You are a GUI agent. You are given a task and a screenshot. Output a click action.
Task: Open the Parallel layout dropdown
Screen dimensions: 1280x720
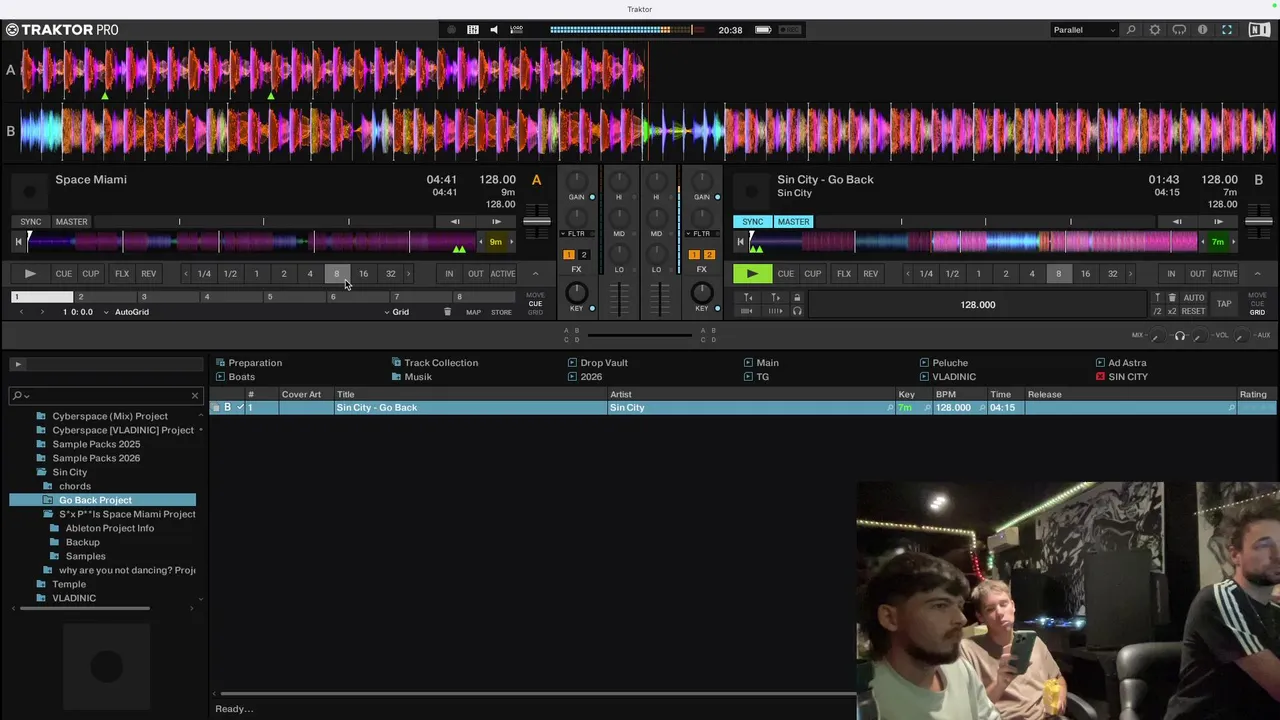coord(1083,30)
